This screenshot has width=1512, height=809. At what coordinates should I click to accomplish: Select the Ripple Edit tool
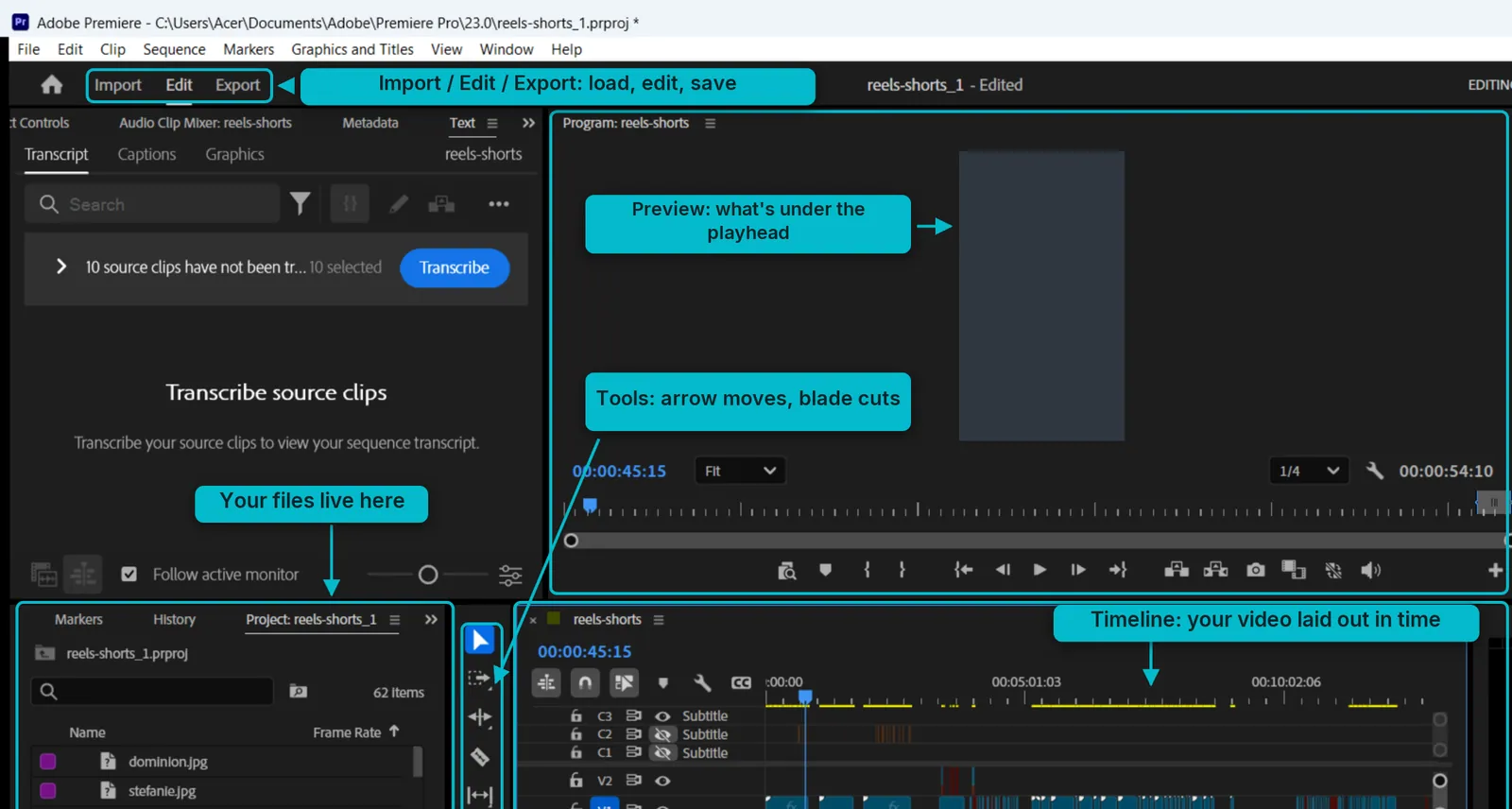[x=480, y=717]
